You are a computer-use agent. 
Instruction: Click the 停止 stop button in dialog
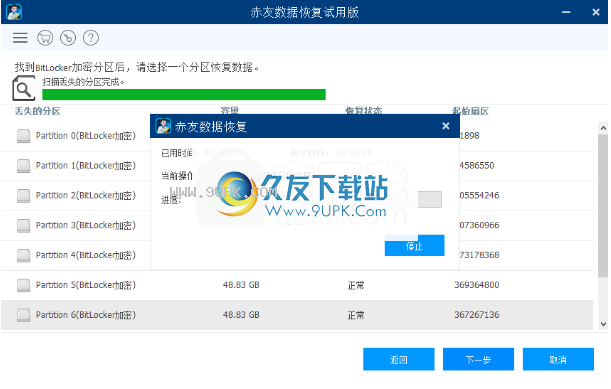click(414, 246)
